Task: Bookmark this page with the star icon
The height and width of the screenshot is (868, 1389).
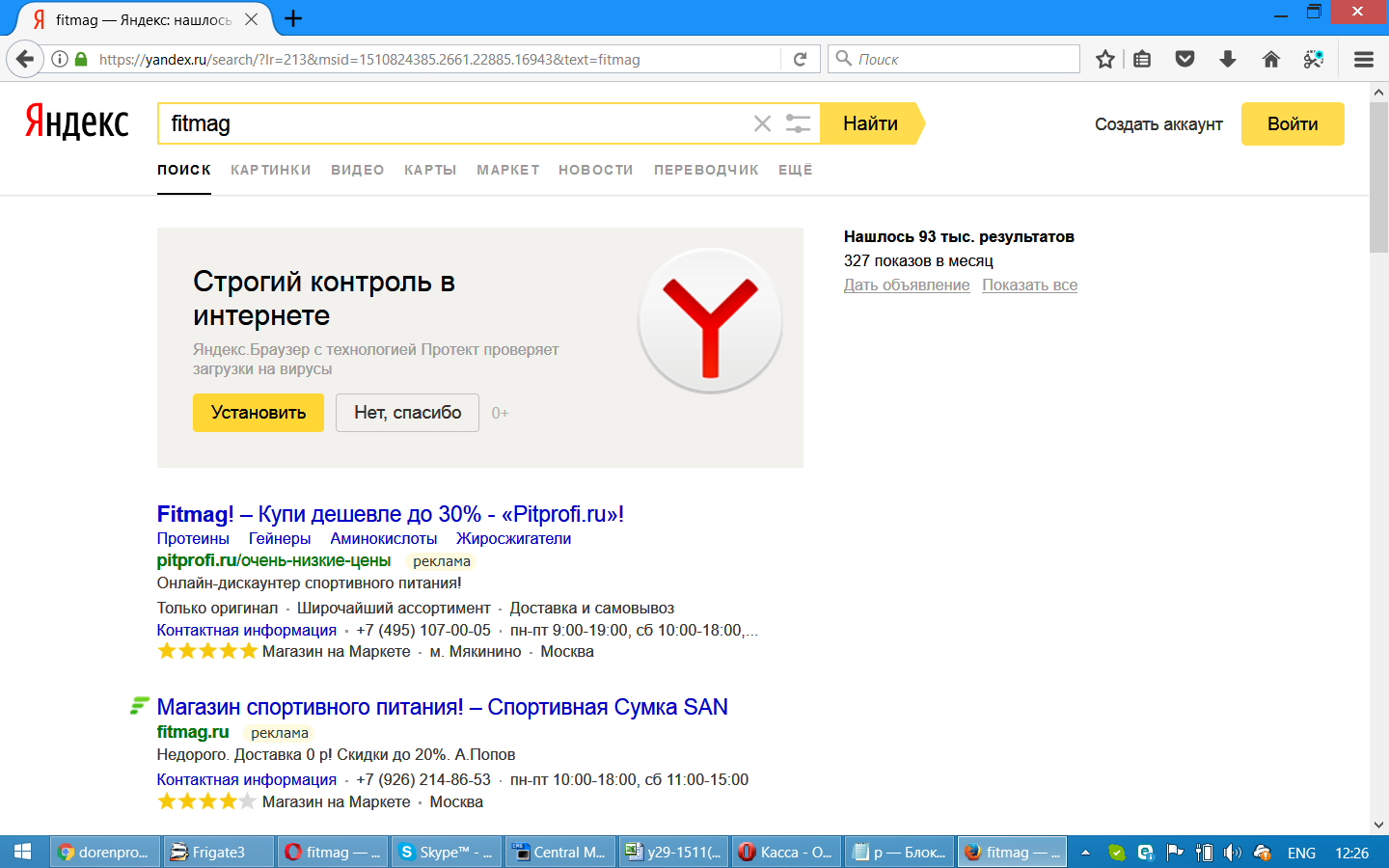Action: [x=1105, y=59]
